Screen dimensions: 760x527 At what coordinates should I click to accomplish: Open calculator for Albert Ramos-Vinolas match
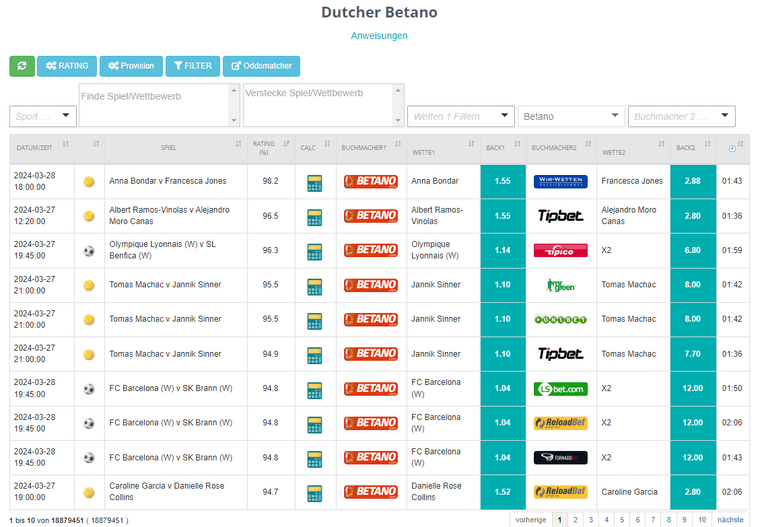[x=315, y=218]
